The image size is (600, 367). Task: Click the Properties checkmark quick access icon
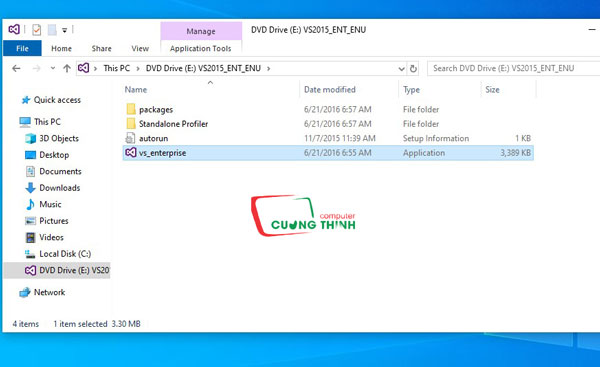point(36,29)
